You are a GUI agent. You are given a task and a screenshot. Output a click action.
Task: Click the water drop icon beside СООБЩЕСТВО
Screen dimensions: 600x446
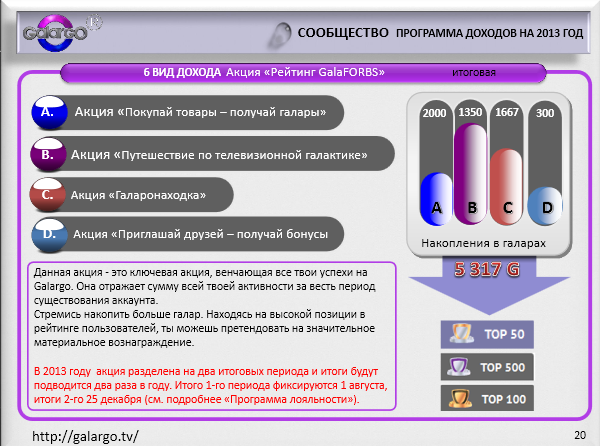click(x=280, y=35)
